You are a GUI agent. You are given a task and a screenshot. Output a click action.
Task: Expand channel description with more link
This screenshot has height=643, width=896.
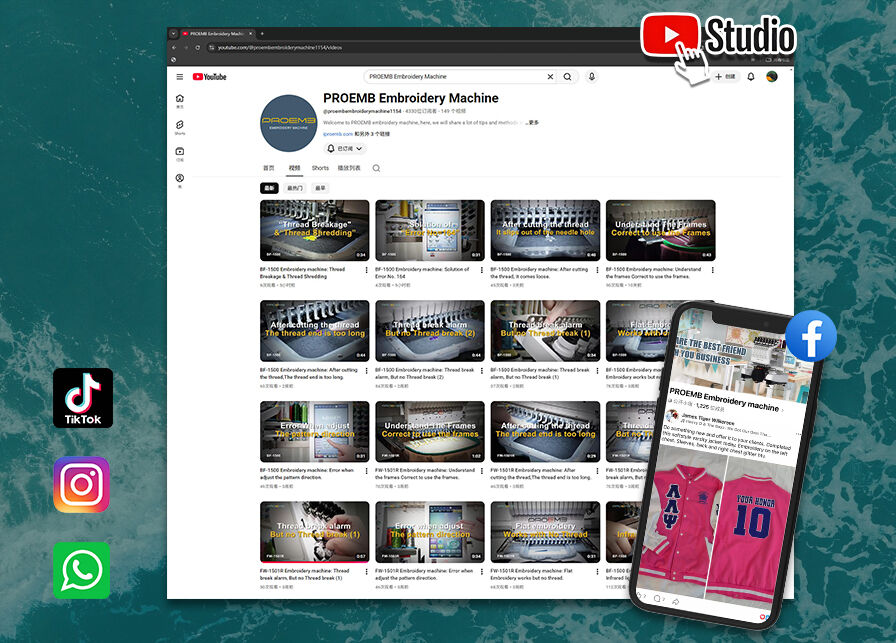tap(533, 123)
